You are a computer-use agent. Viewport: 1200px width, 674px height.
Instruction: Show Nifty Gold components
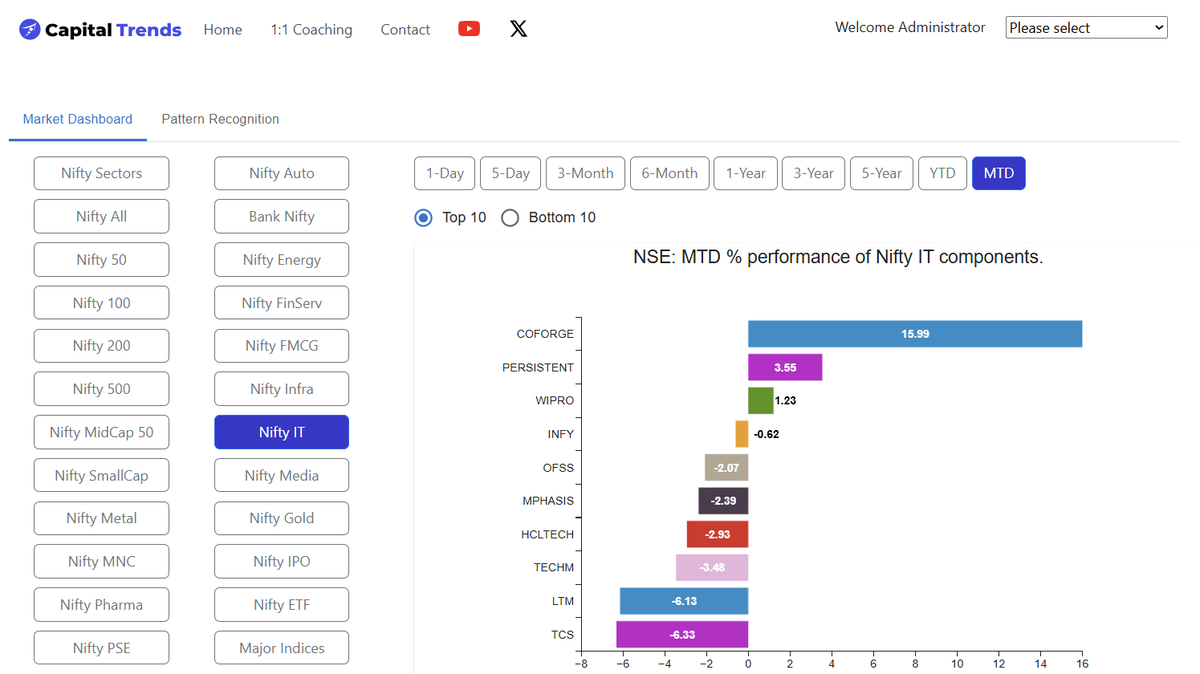(282, 518)
